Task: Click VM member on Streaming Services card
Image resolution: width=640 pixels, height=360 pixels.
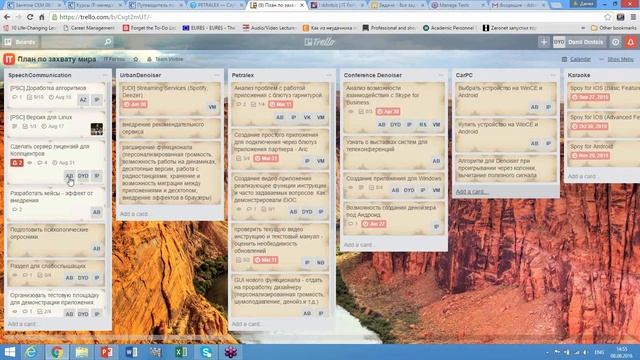Action: coord(212,107)
